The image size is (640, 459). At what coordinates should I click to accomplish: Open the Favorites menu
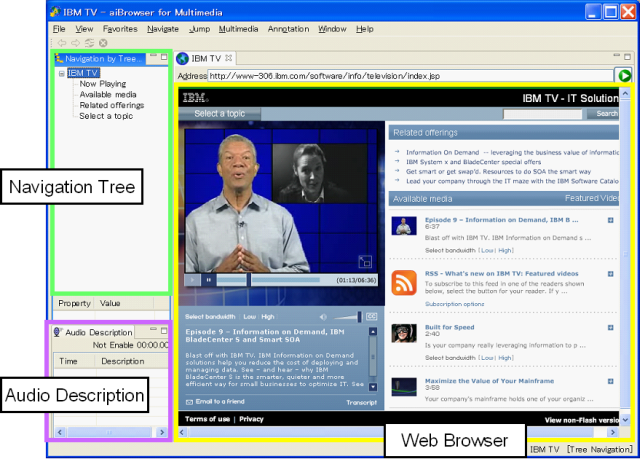[120, 29]
